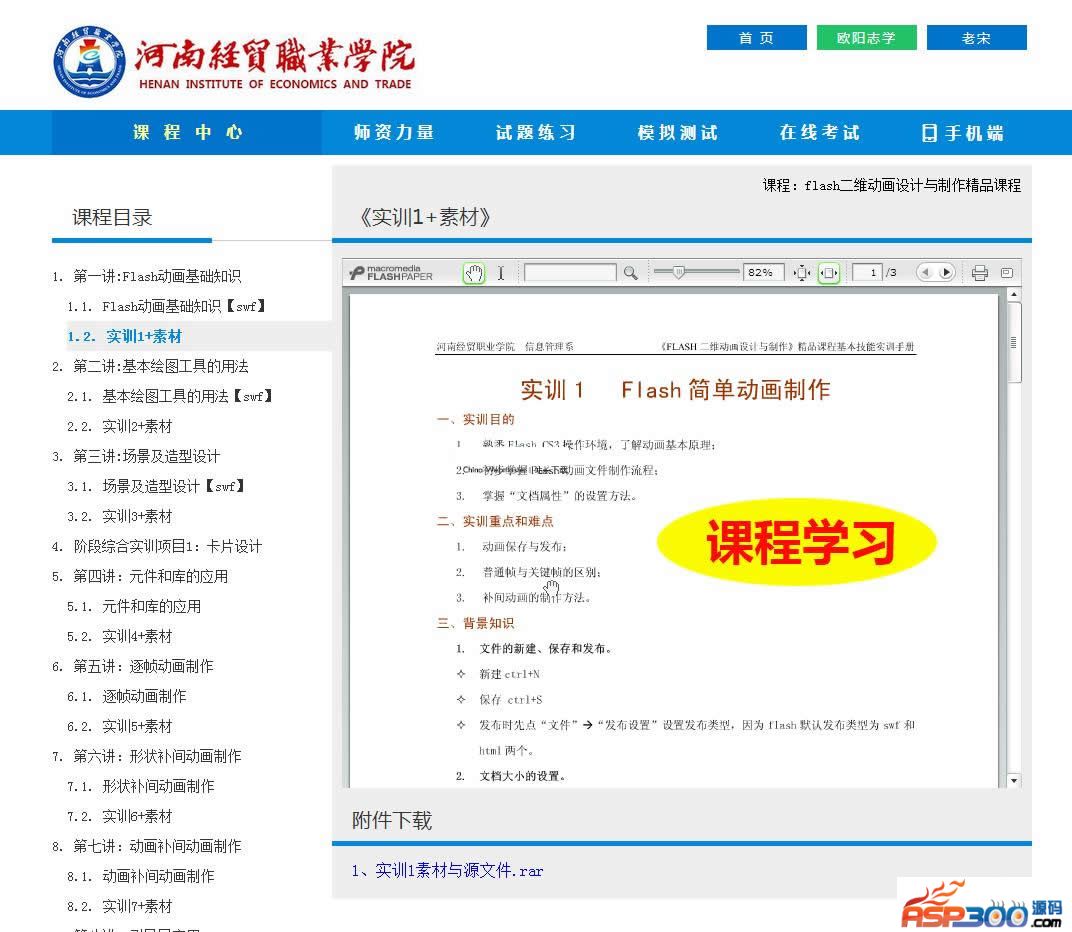The width and height of the screenshot is (1072, 932).
Task: Download 实训1素材与源文件.rar attachment
Action: (x=447, y=870)
